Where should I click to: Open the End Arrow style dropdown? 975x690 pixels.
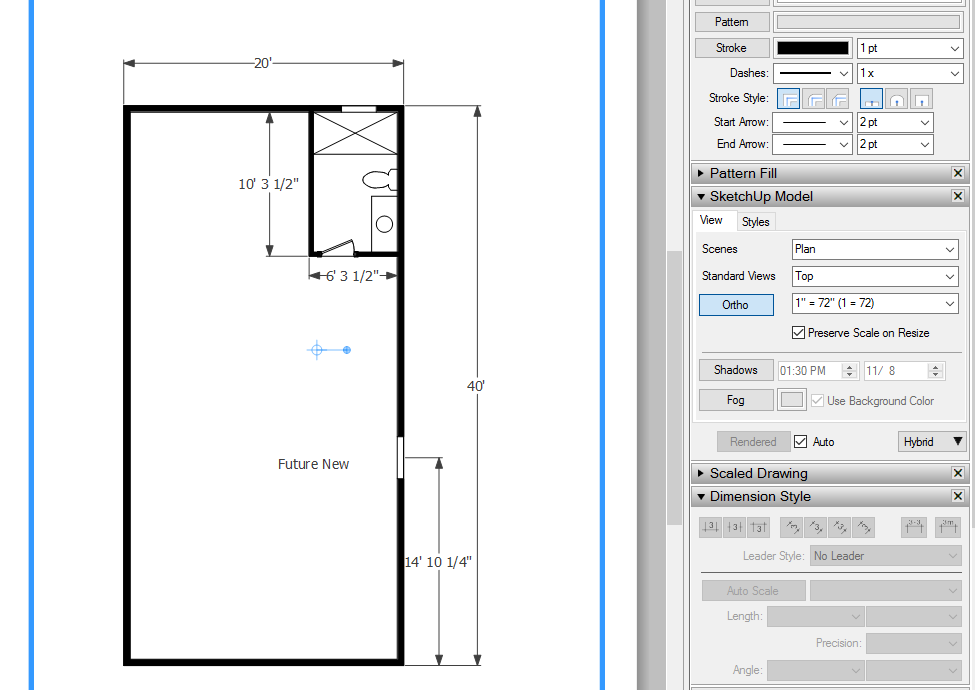[812, 144]
